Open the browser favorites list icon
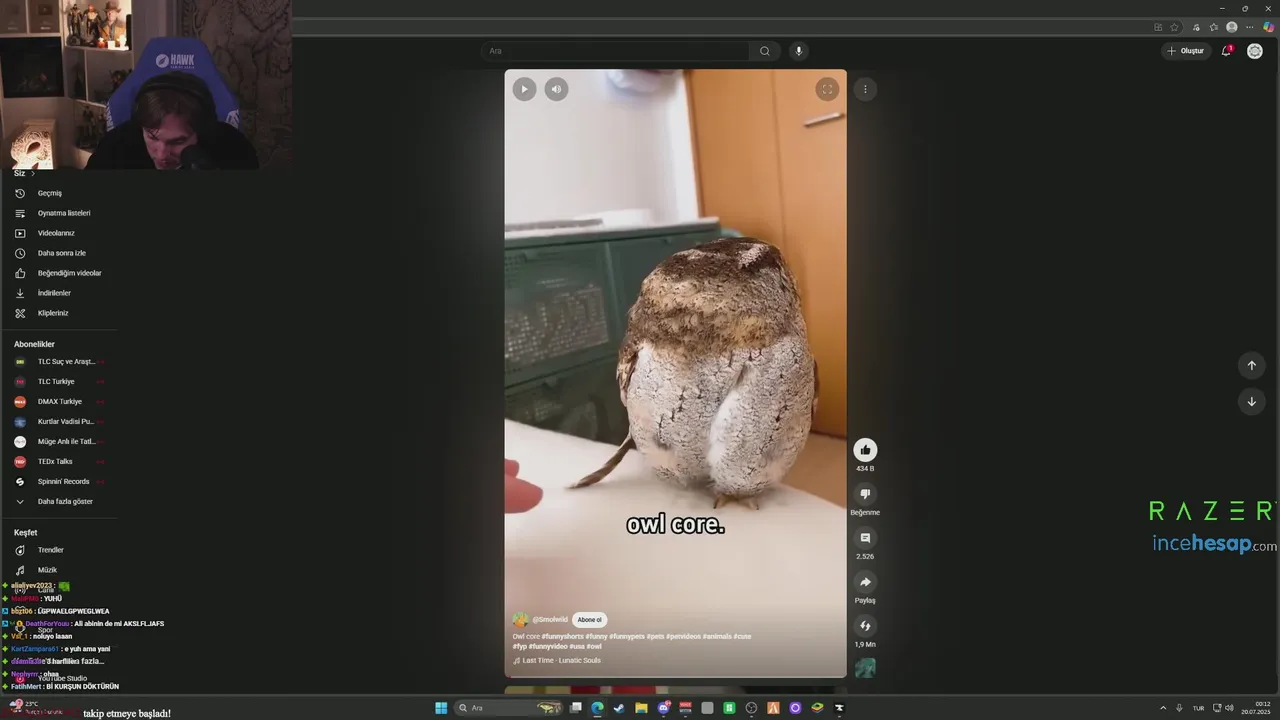This screenshot has width=1280, height=720. [1213, 27]
